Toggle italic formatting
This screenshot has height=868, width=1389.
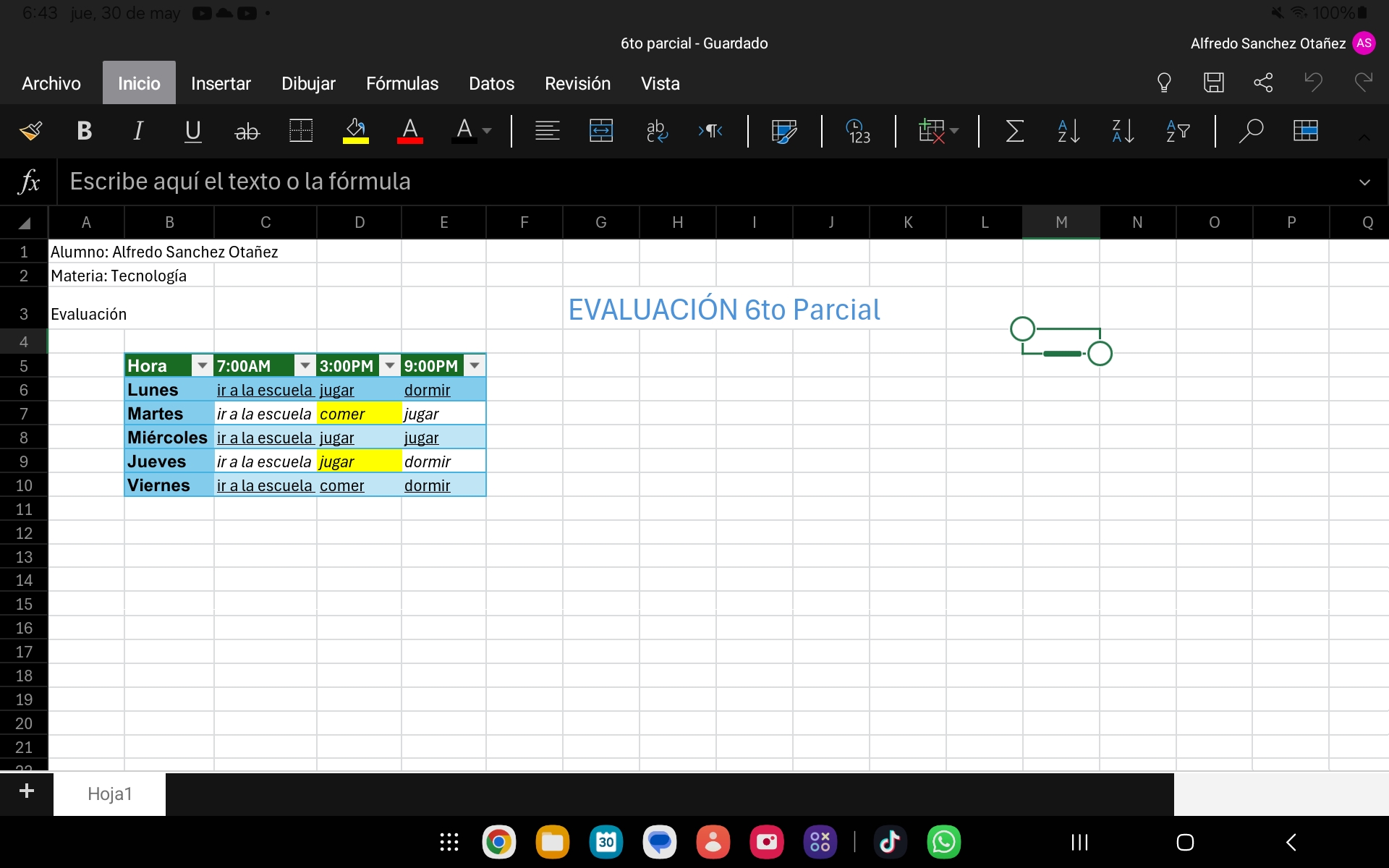tap(138, 131)
